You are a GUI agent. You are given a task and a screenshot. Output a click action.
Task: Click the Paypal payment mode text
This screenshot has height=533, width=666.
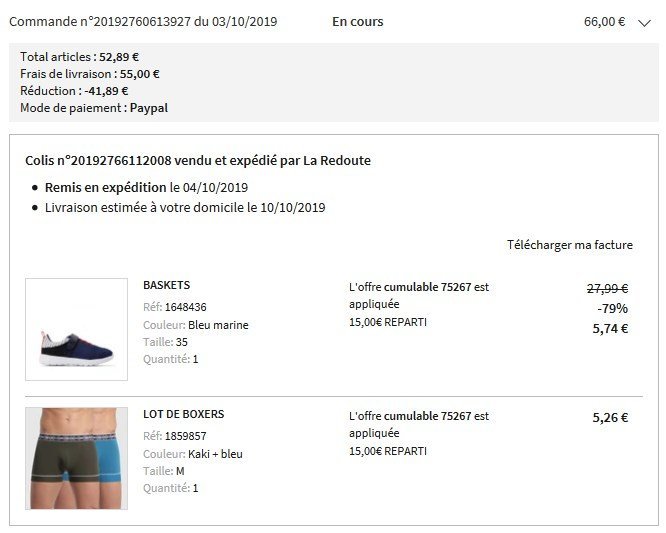(x=149, y=108)
